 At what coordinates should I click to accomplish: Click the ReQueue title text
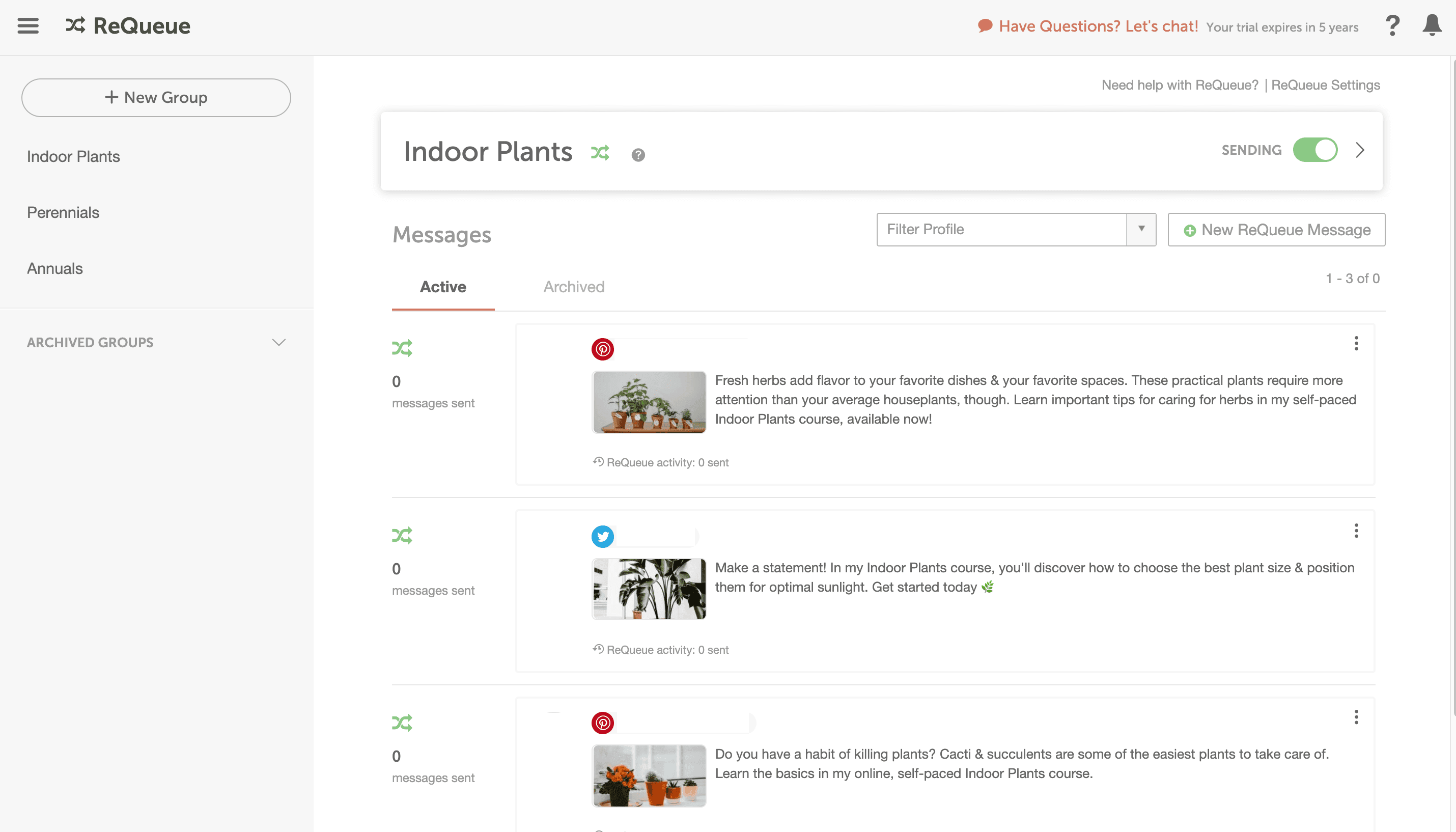[142, 26]
